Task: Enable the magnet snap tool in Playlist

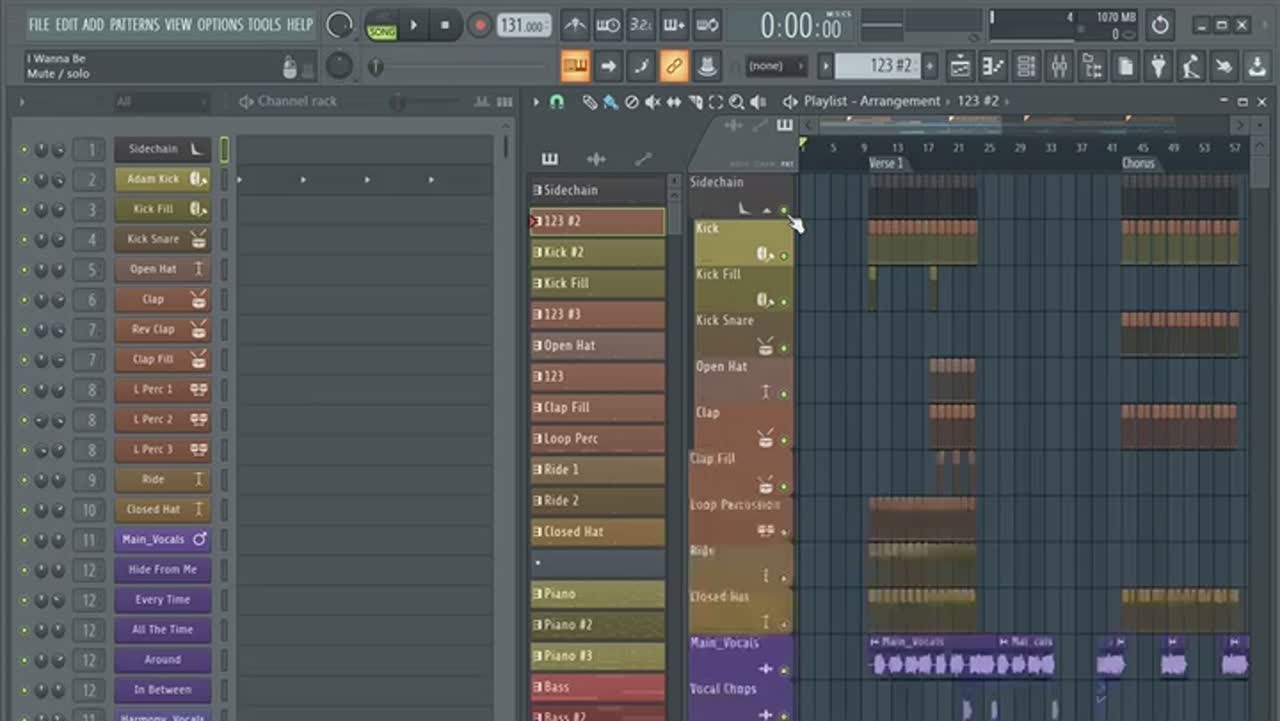Action: pyautogui.click(x=557, y=102)
